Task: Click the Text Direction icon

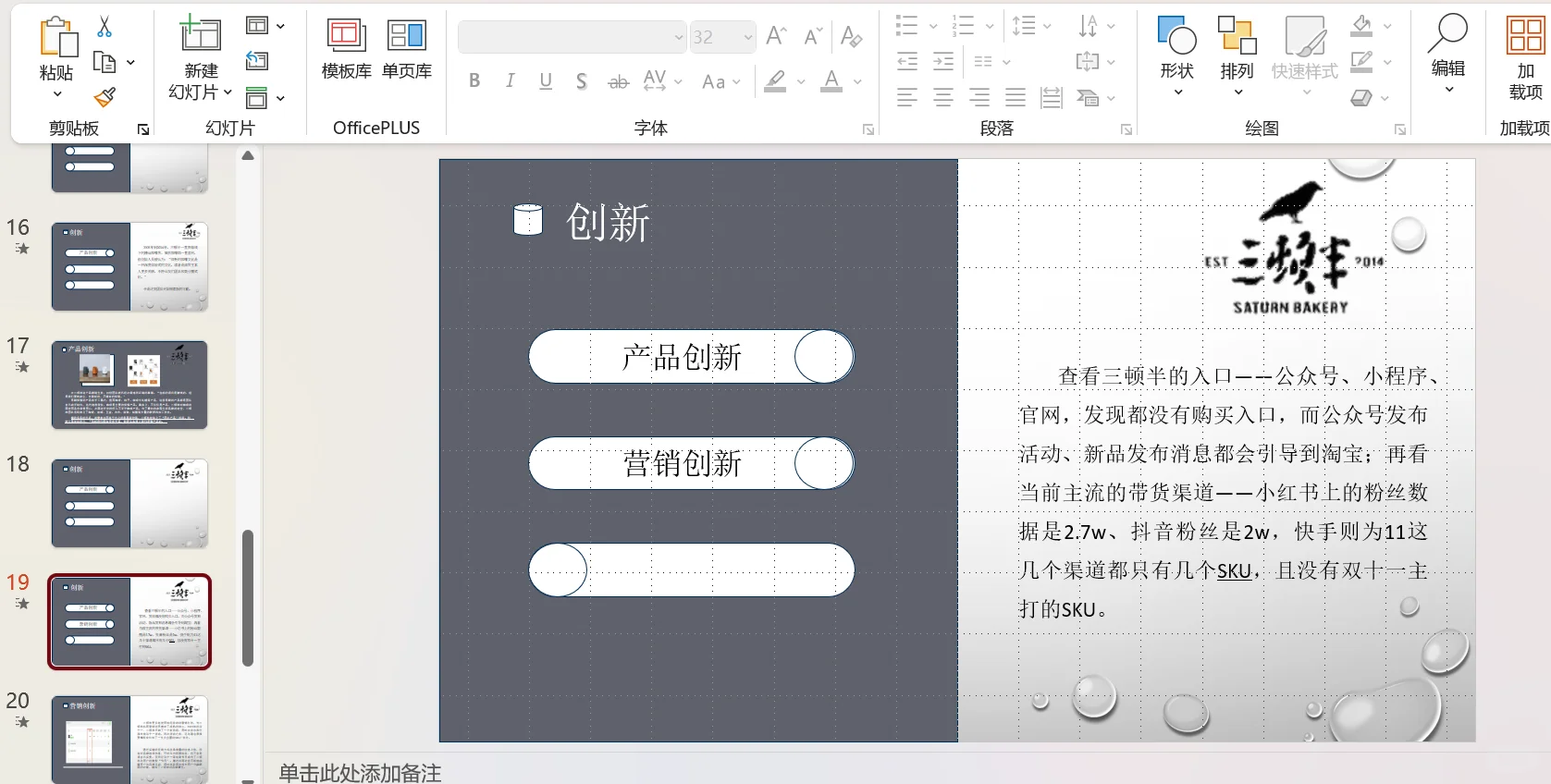Action: point(1089,25)
